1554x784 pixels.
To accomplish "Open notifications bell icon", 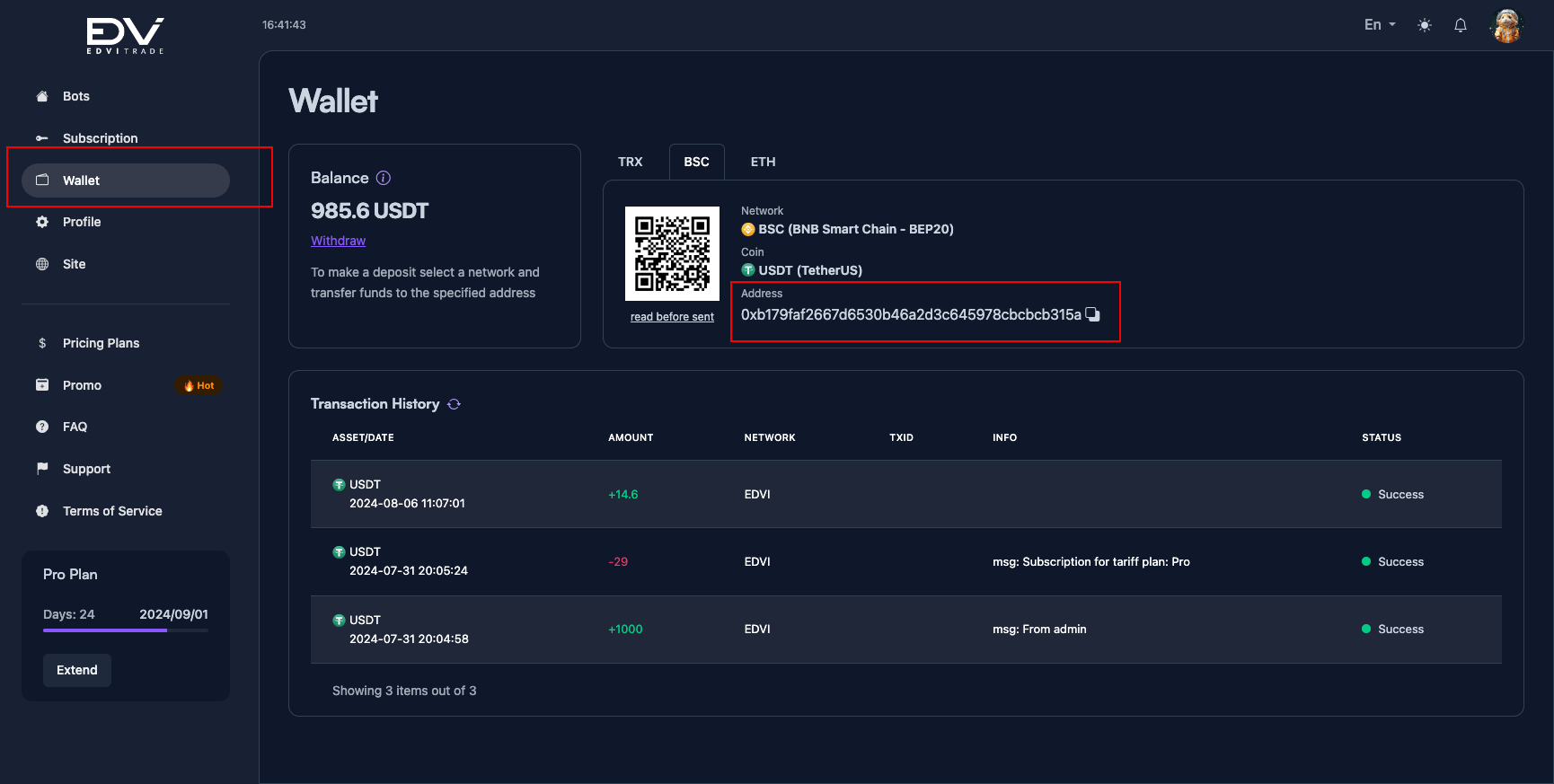I will coord(1461,25).
